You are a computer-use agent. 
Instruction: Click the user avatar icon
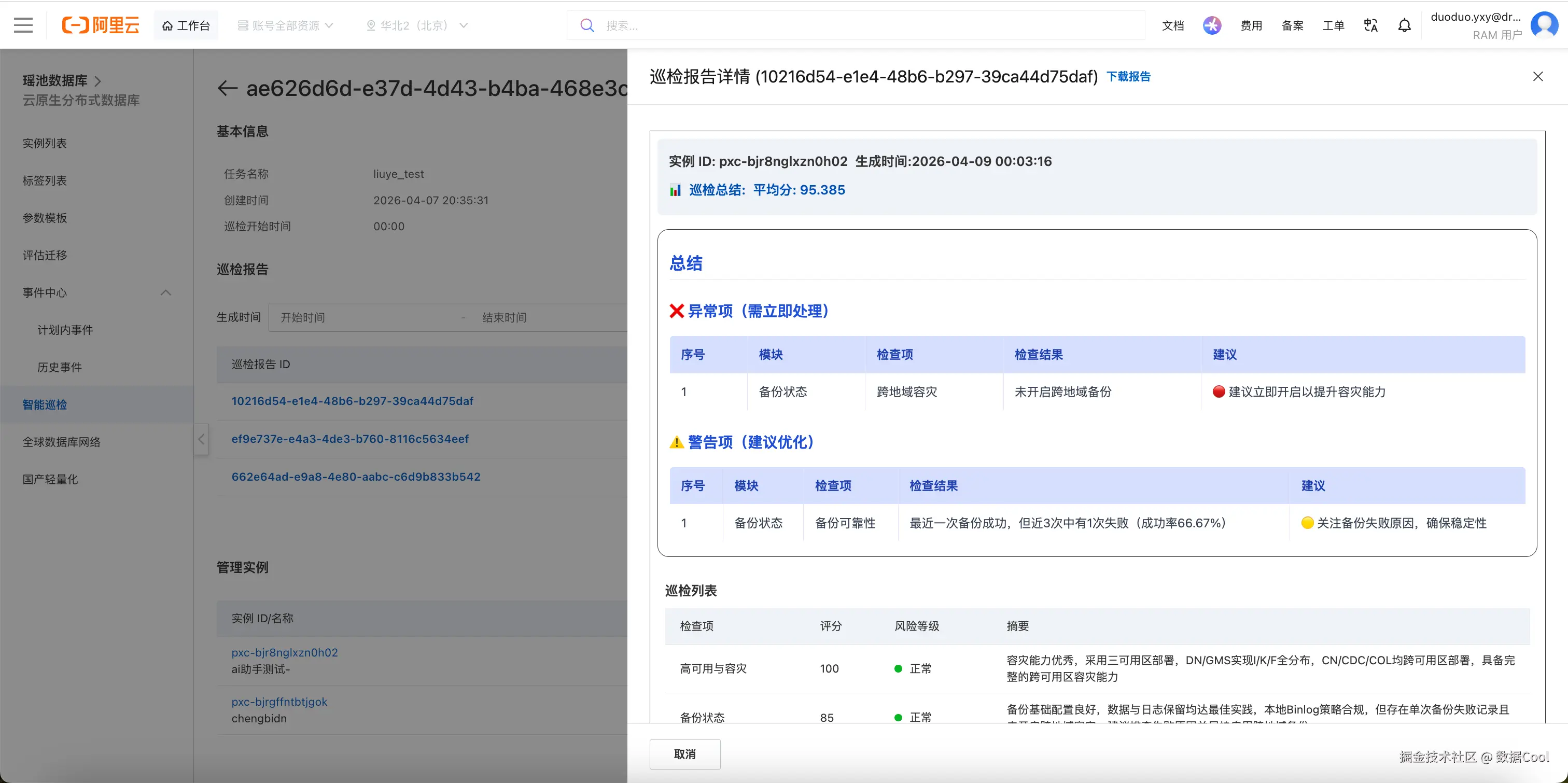click(1544, 25)
